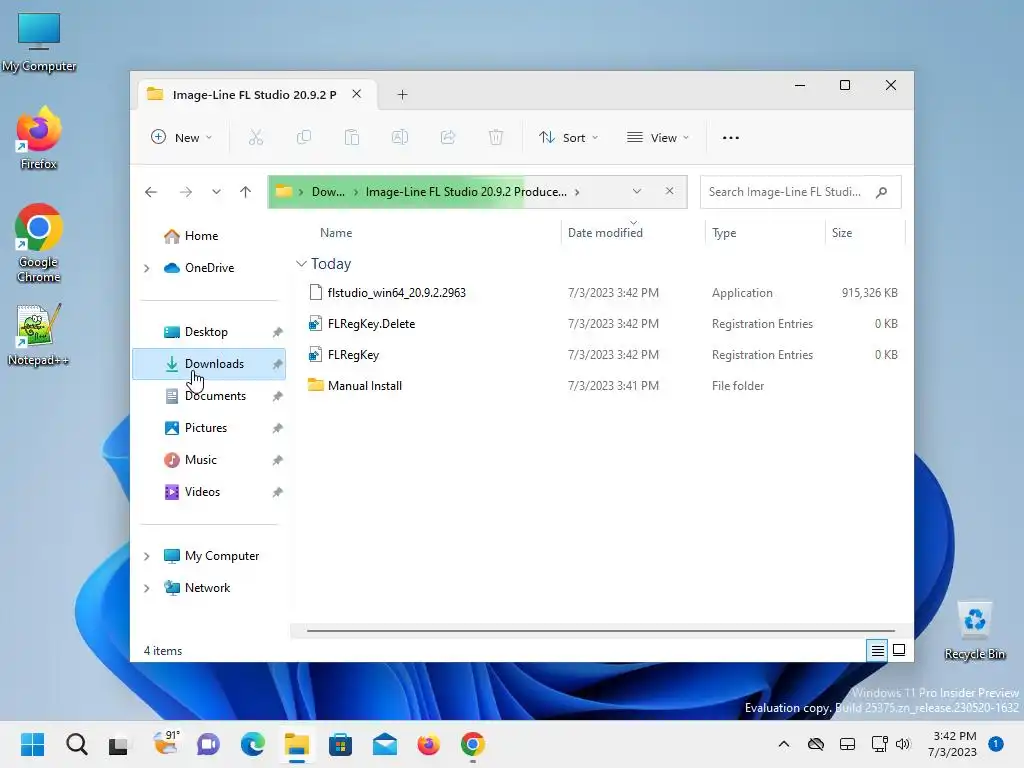Expand My Computer tree node
This screenshot has width=1024, height=768.
pyautogui.click(x=147, y=556)
